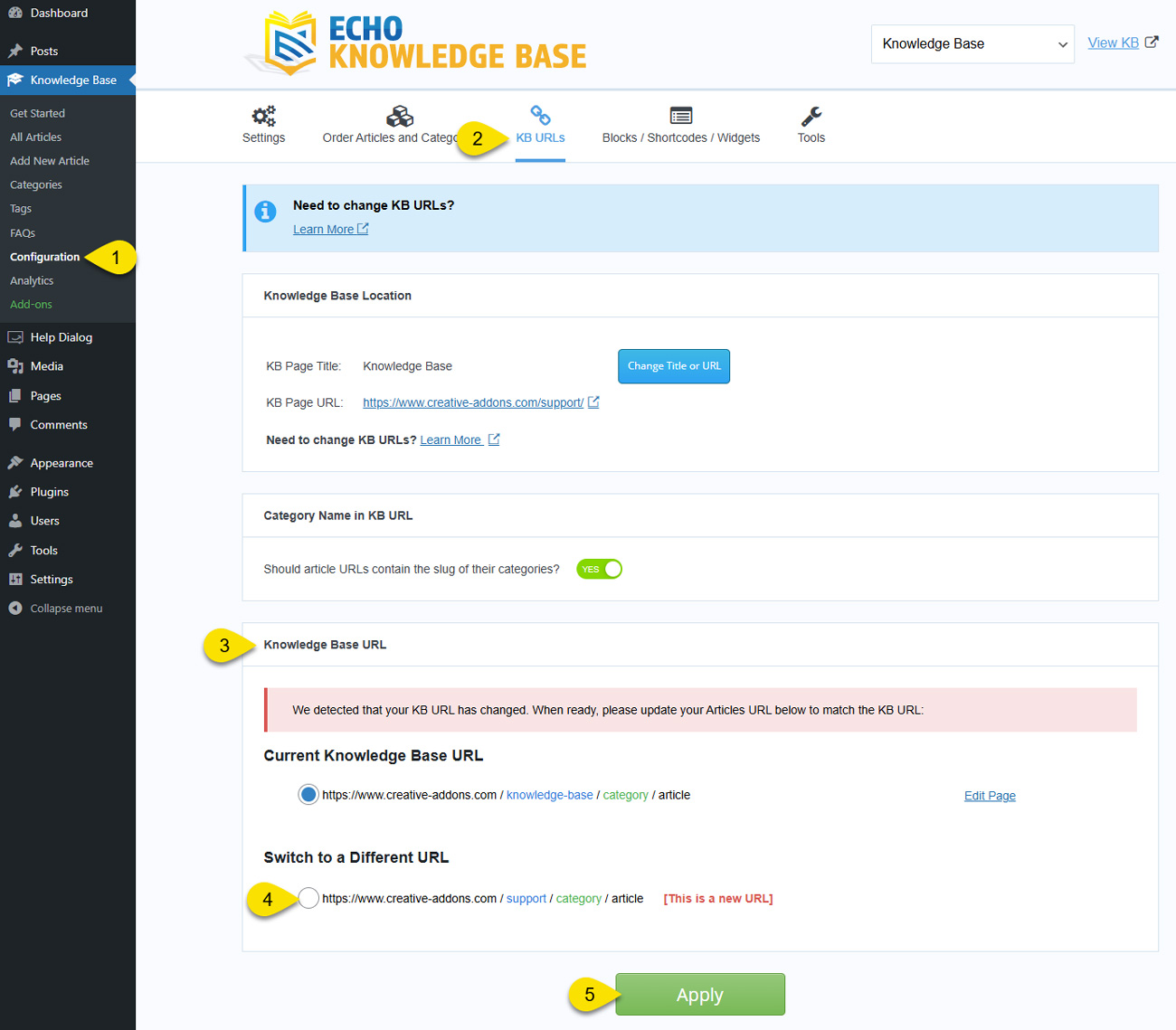
Task: Click the Dashboard gauge icon
Action: coord(14,13)
